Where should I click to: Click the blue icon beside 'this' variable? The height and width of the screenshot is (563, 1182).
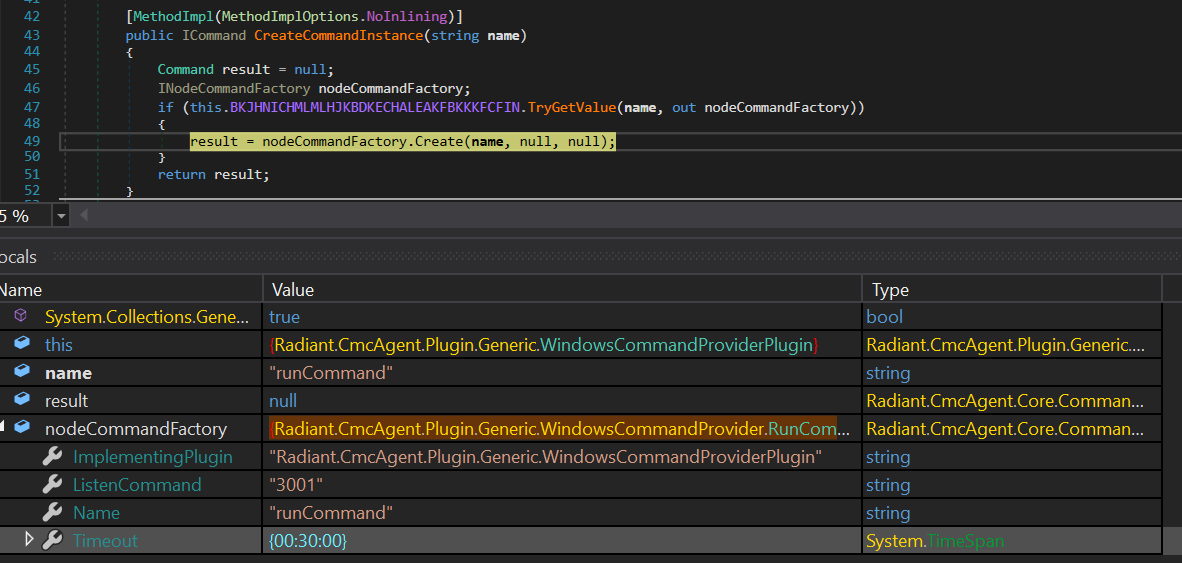(x=21, y=344)
